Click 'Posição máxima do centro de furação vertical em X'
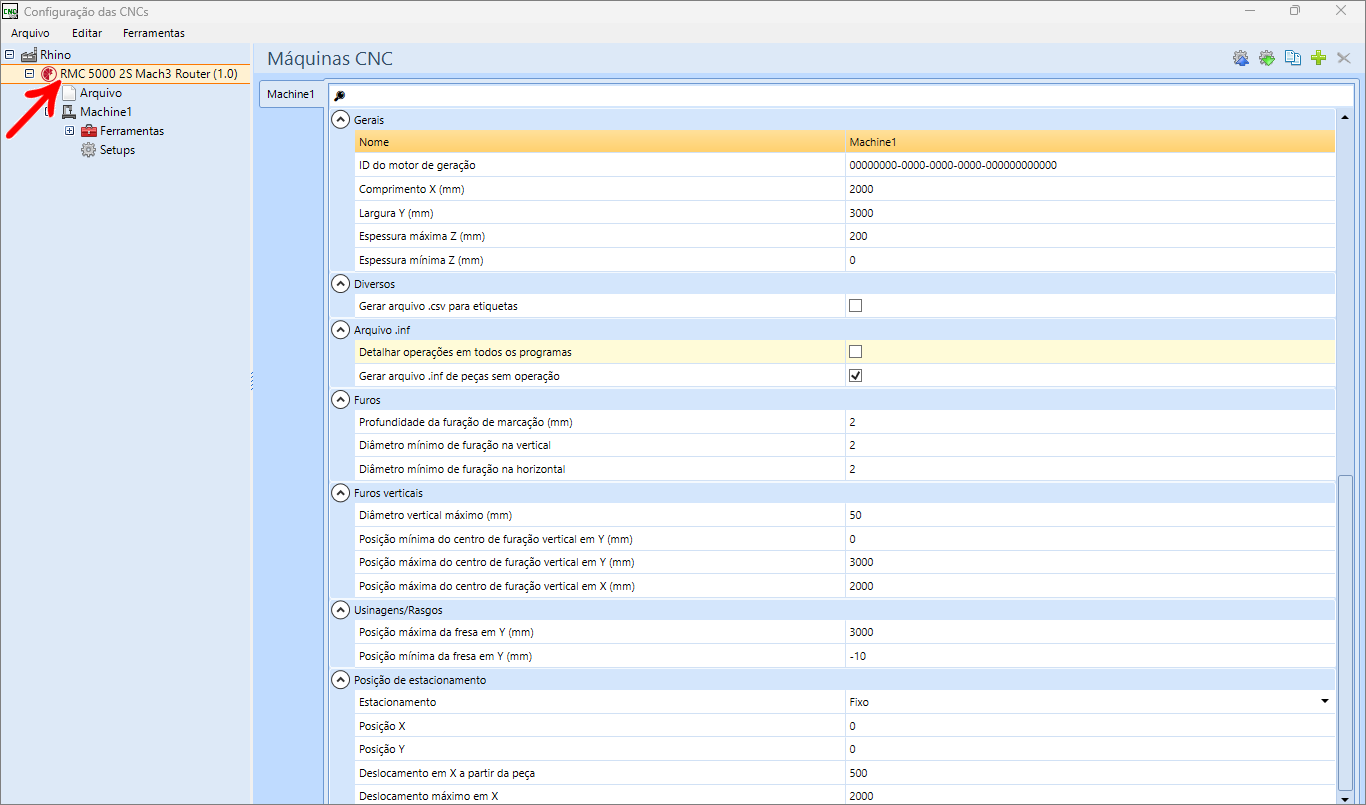Viewport: 1366px width, 805px height. 497,586
